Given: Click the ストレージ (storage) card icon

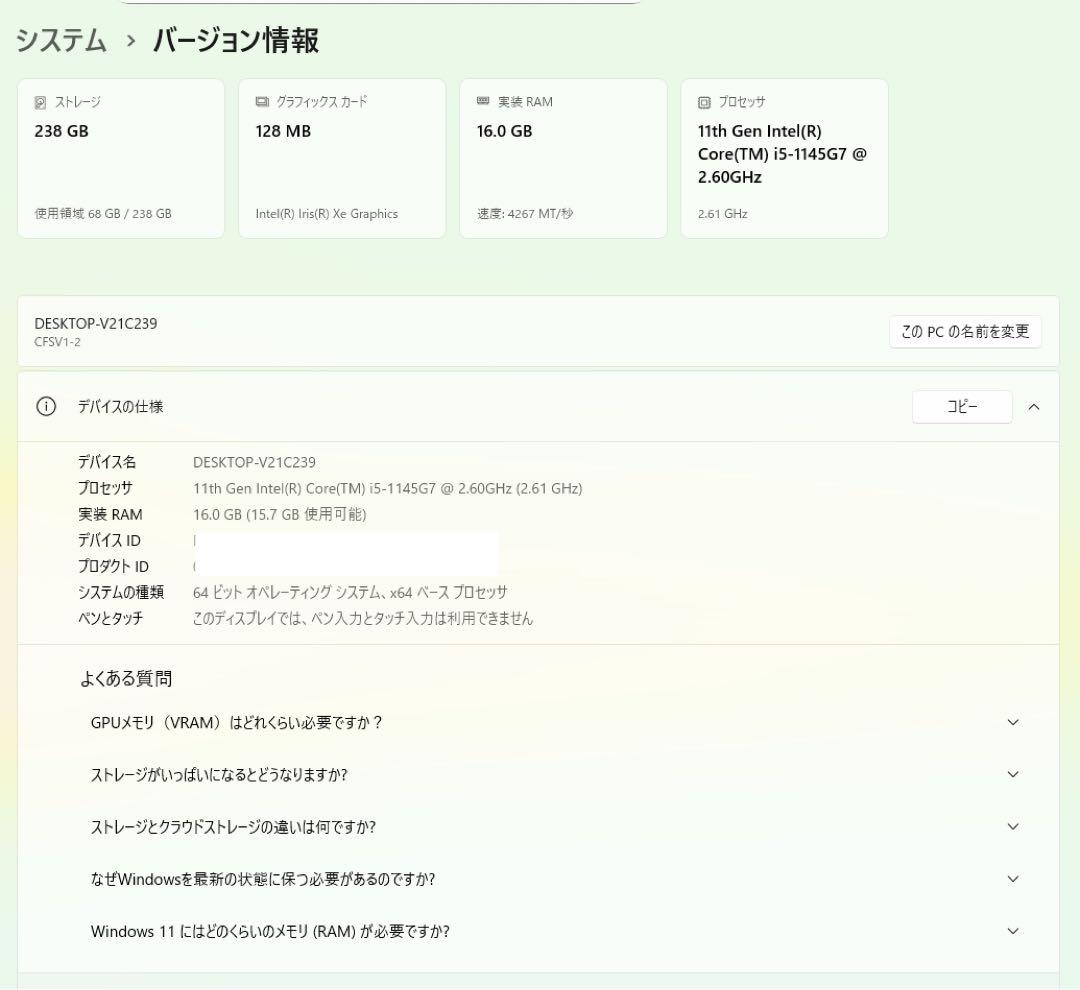Looking at the screenshot, I should [41, 101].
